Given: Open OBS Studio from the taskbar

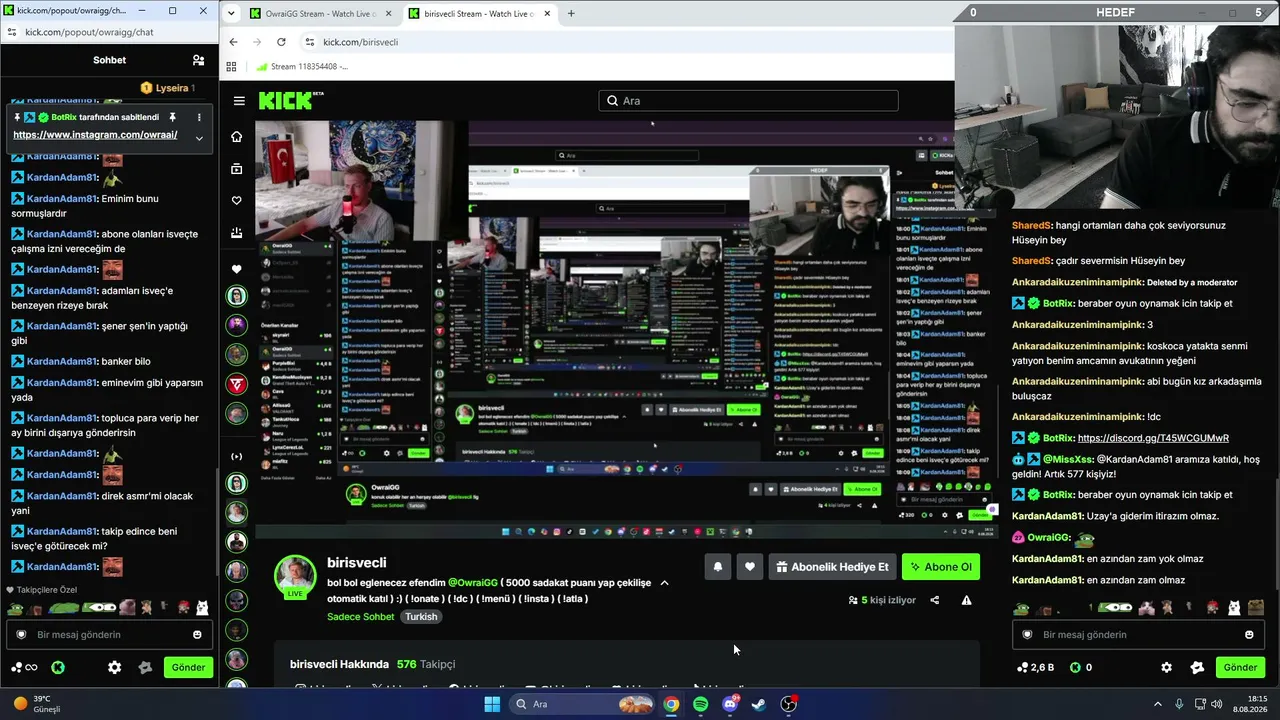Looking at the screenshot, I should coord(788,704).
